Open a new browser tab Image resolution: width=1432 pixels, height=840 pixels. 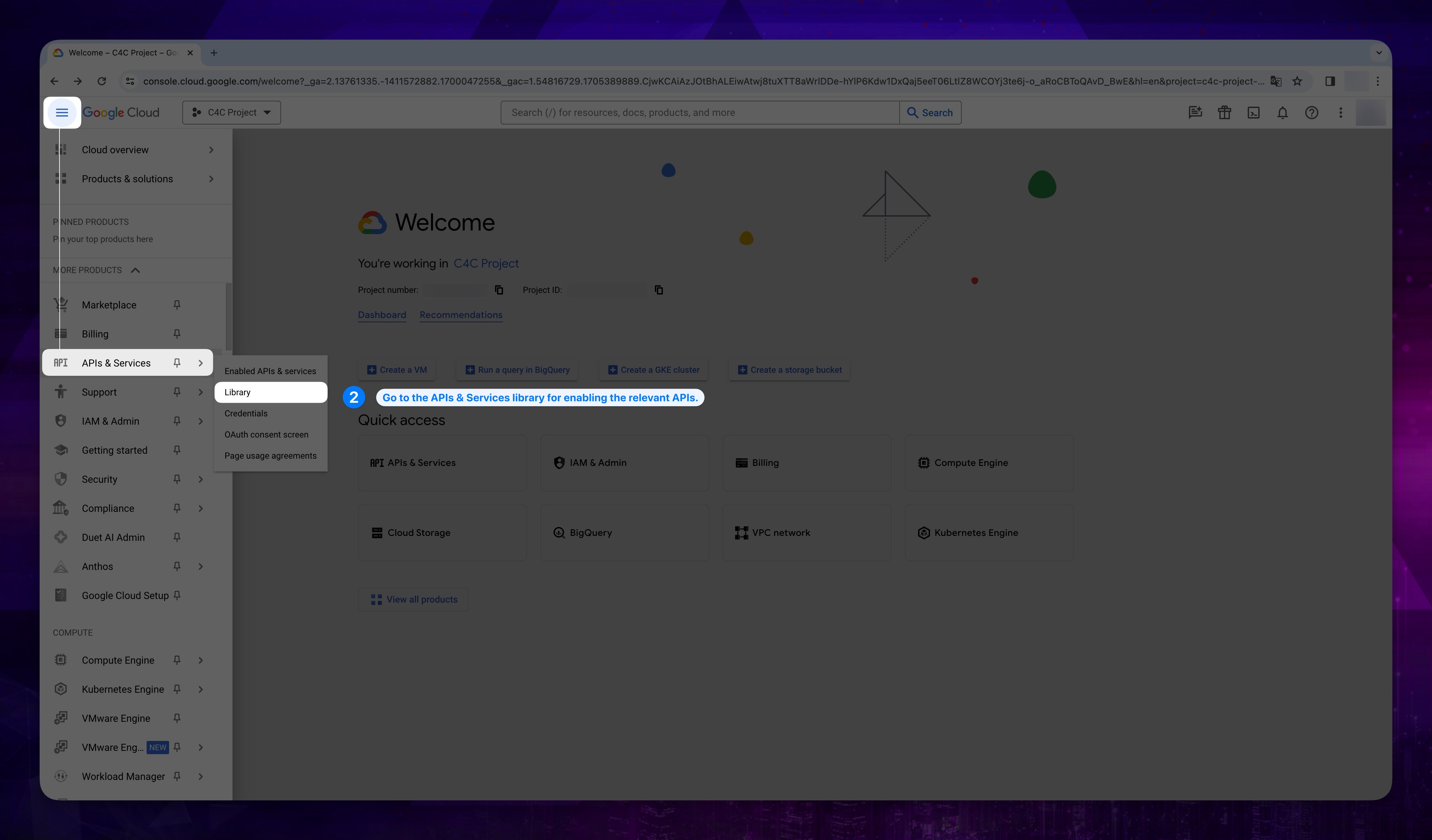click(x=214, y=53)
